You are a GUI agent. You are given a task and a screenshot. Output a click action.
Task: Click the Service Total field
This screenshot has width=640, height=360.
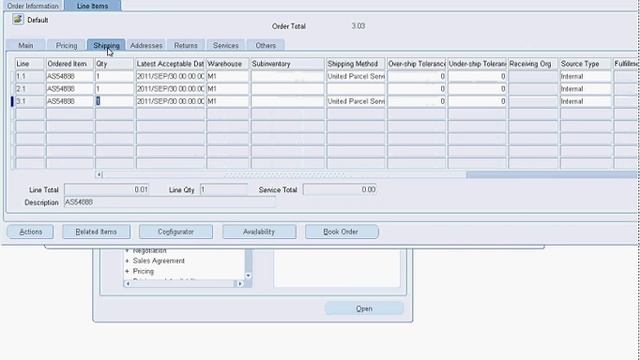tap(340, 190)
